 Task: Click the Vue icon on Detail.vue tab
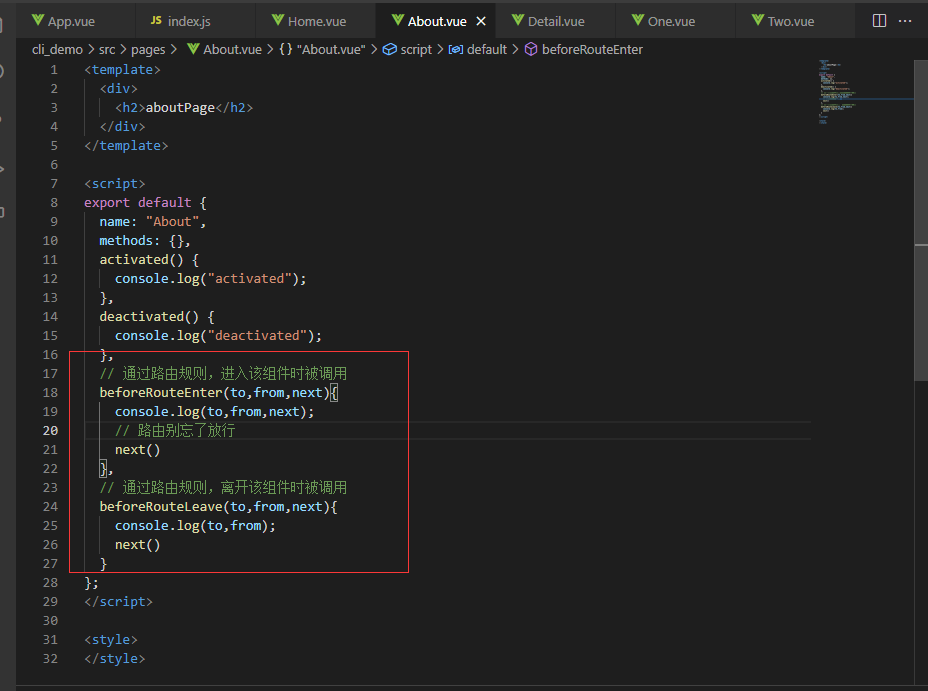pyautogui.click(x=518, y=21)
